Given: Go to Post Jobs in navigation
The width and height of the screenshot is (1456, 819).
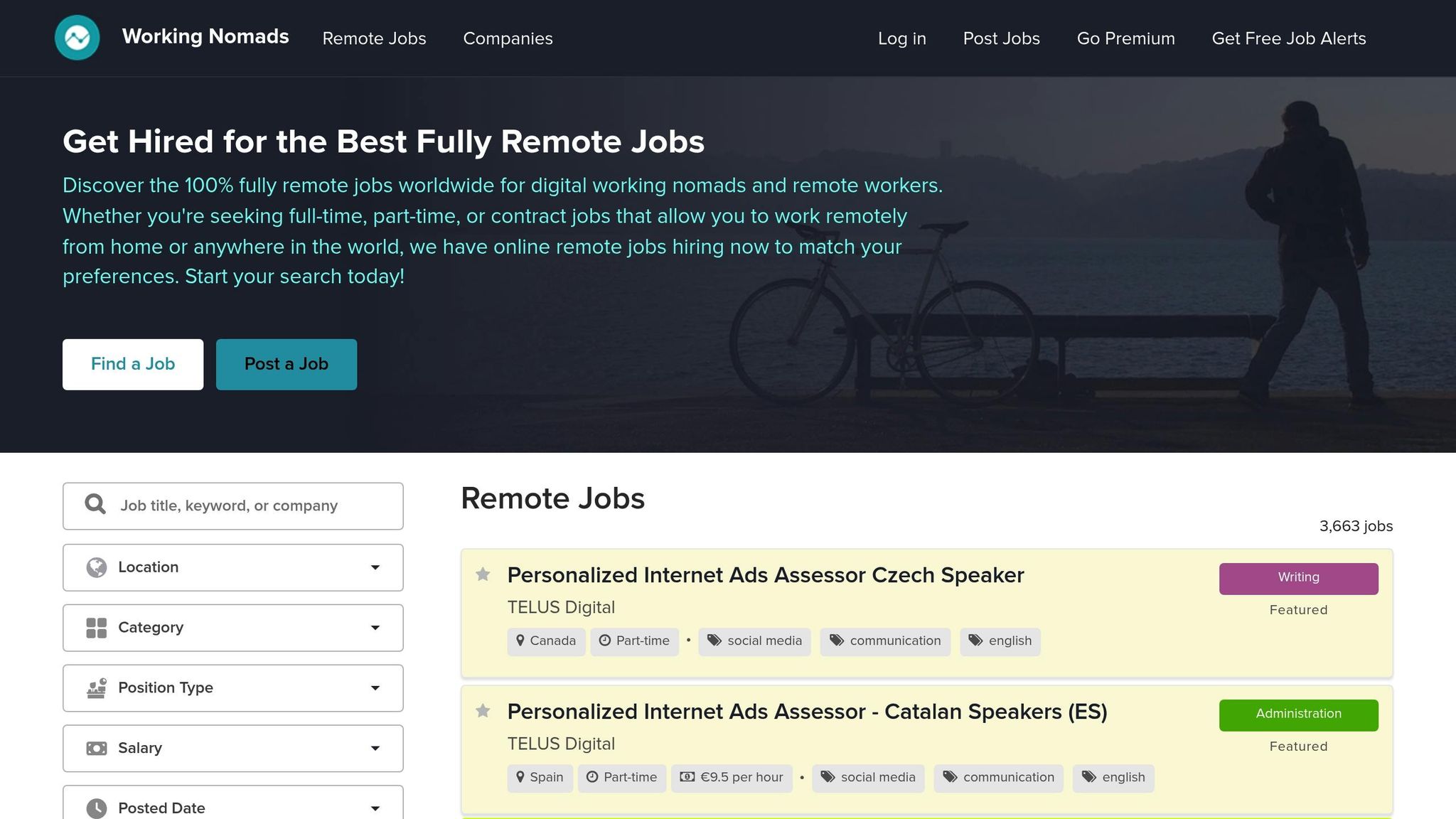Looking at the screenshot, I should click(1001, 38).
